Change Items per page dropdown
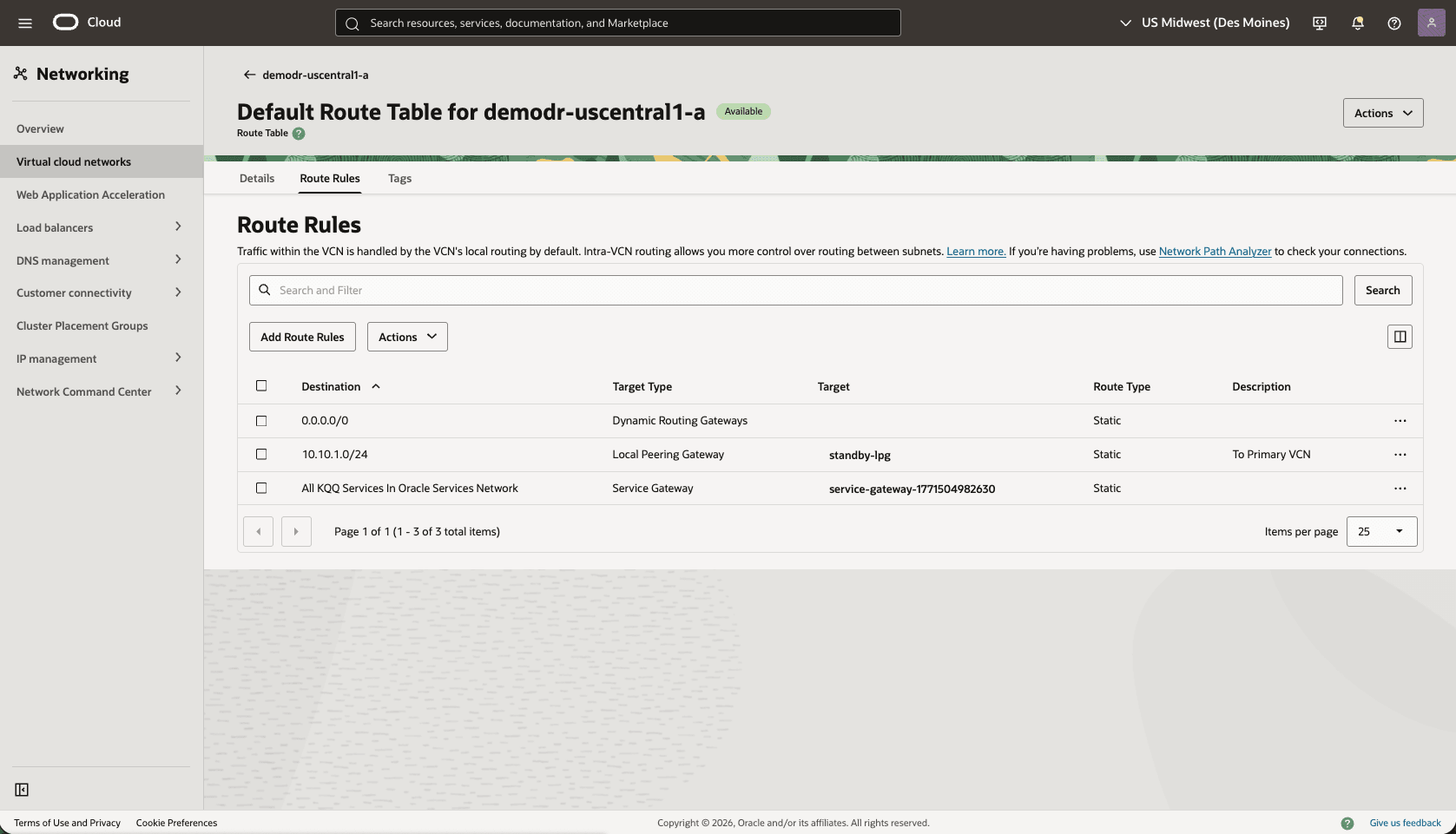The height and width of the screenshot is (834, 1456). tap(1381, 531)
